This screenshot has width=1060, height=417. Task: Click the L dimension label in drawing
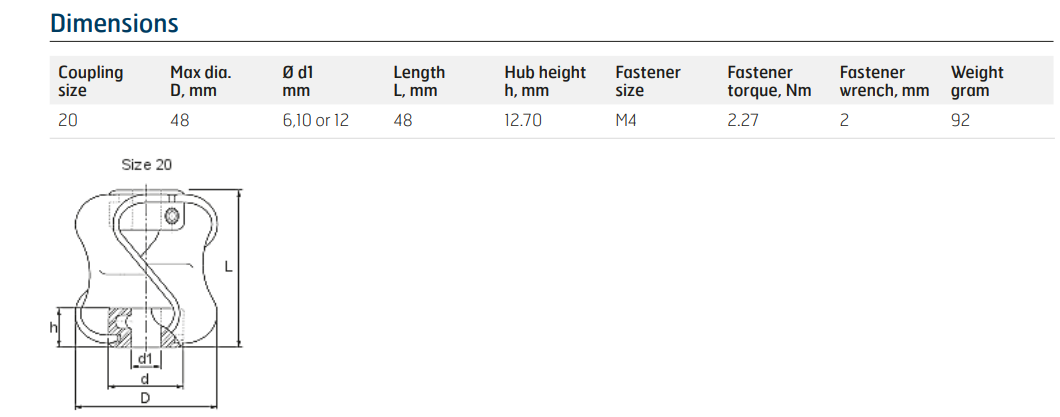pos(228,268)
